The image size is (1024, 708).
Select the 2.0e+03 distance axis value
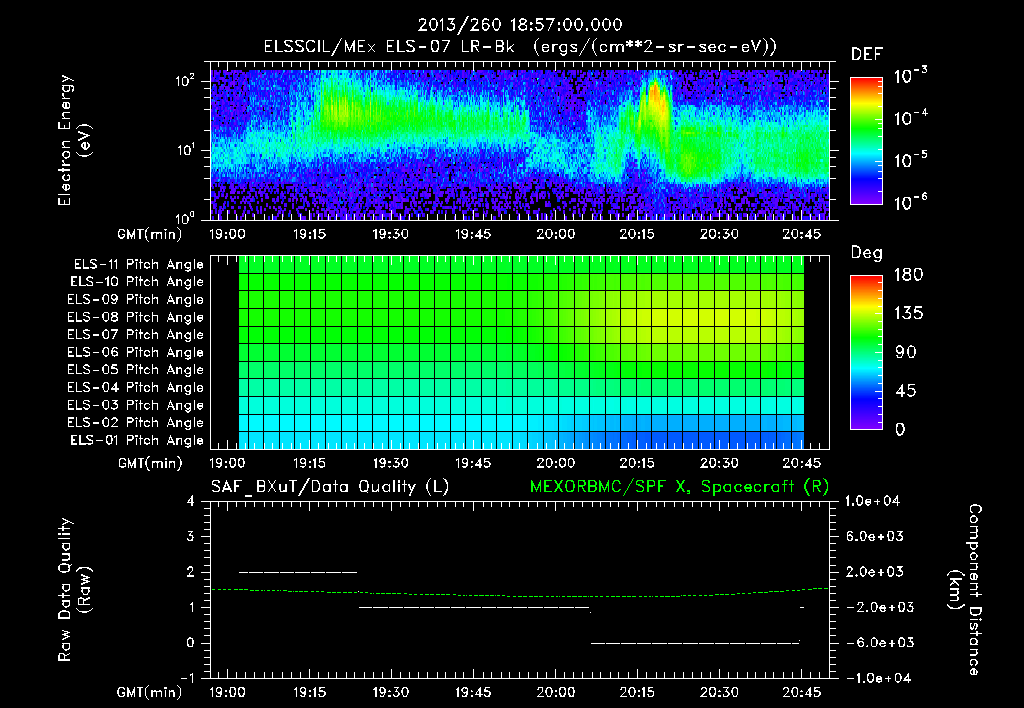874,572
